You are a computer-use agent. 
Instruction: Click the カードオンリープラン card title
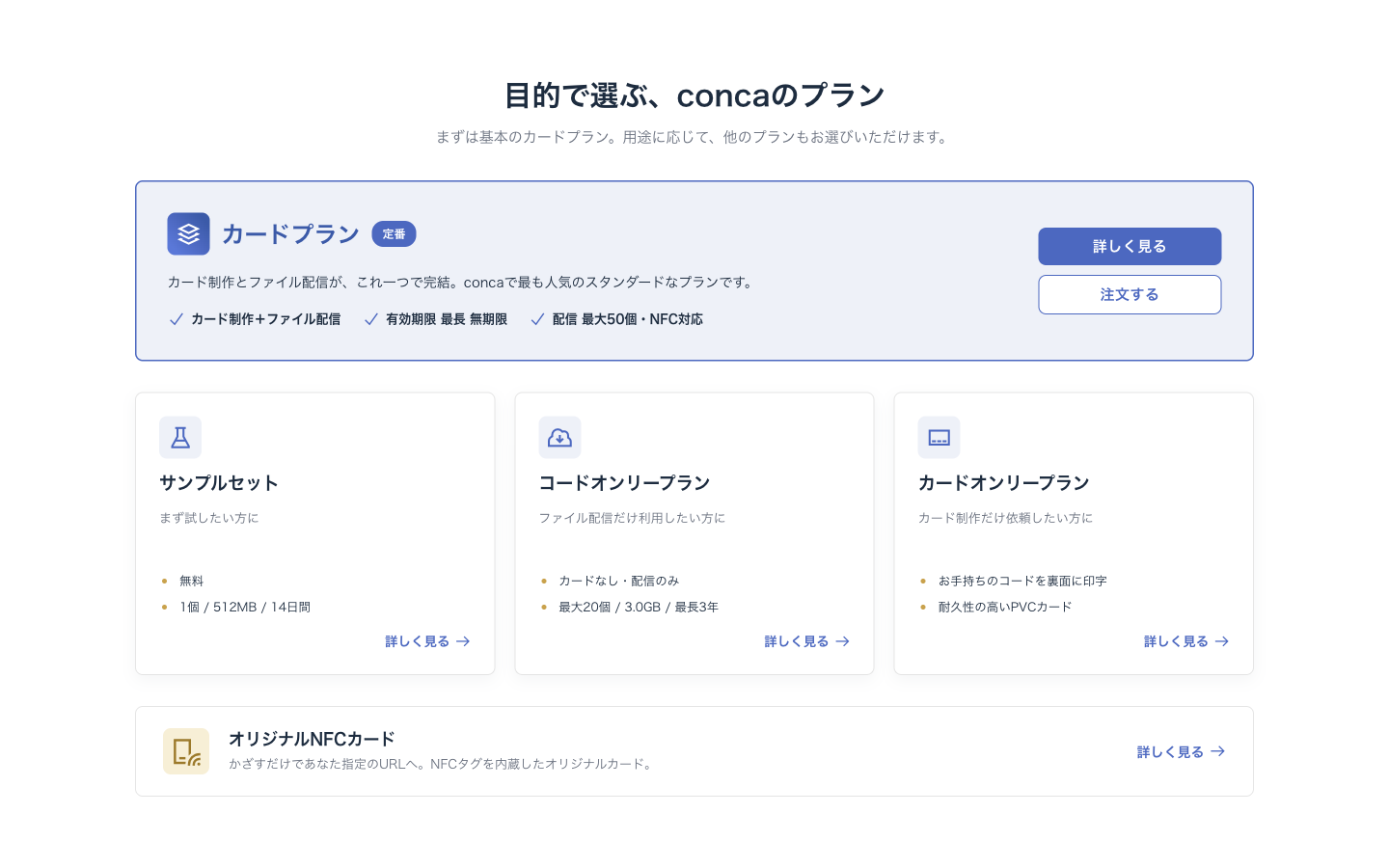coord(1003,483)
